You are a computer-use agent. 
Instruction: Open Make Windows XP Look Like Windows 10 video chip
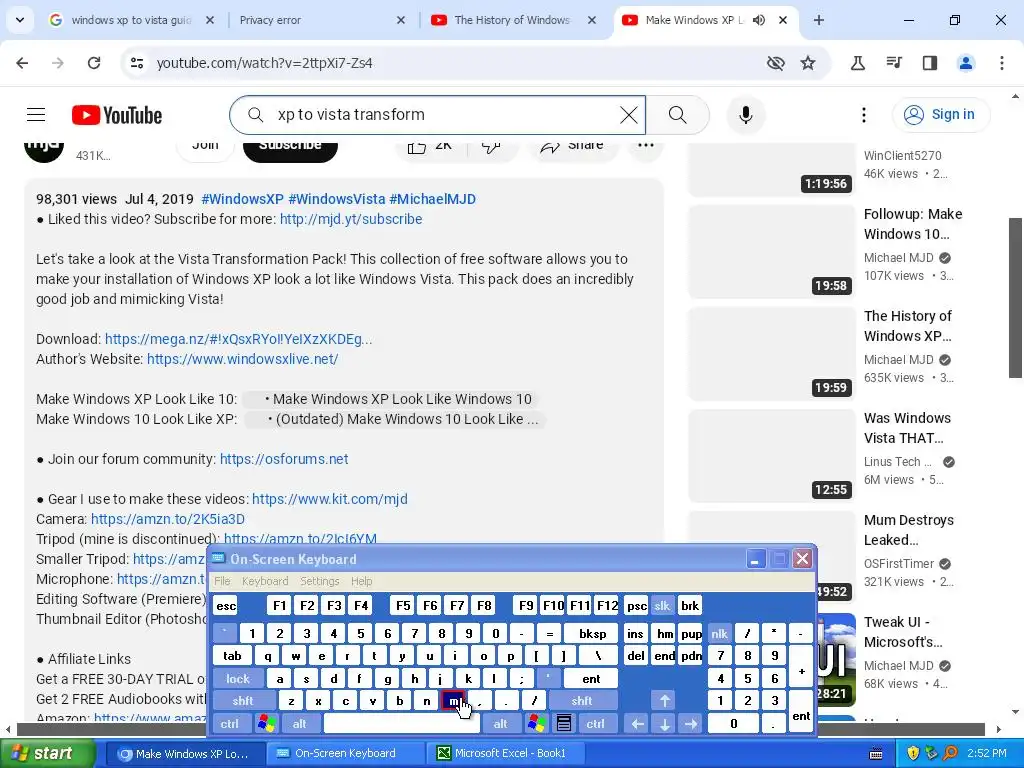391,399
